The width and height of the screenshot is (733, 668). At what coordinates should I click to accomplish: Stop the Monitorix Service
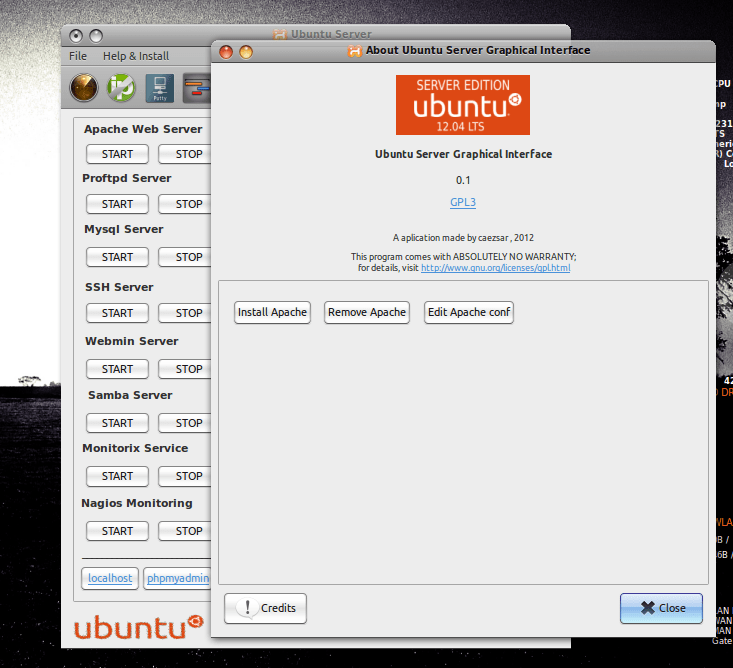click(x=185, y=476)
